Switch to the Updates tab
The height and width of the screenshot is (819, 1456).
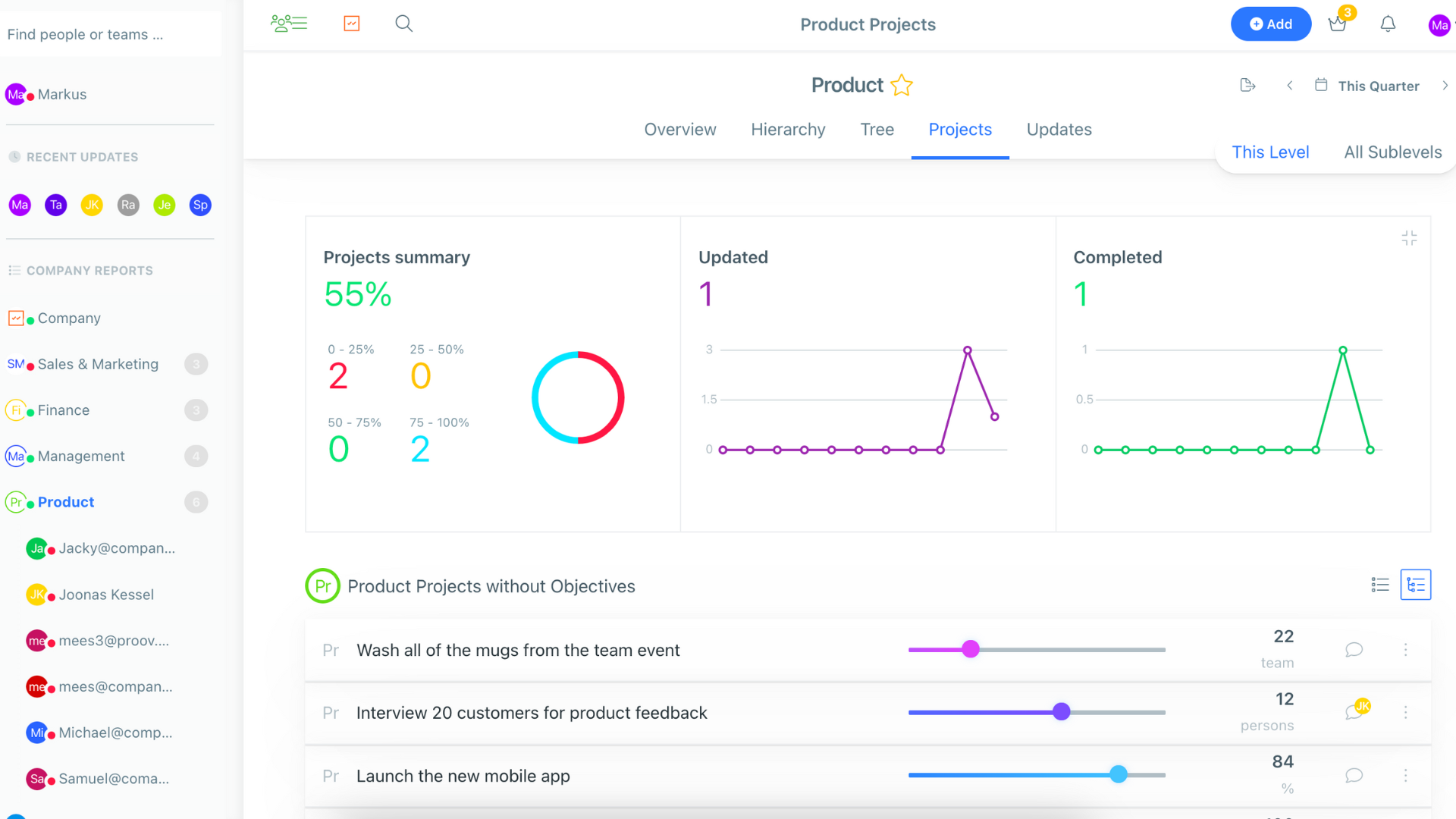(x=1059, y=129)
